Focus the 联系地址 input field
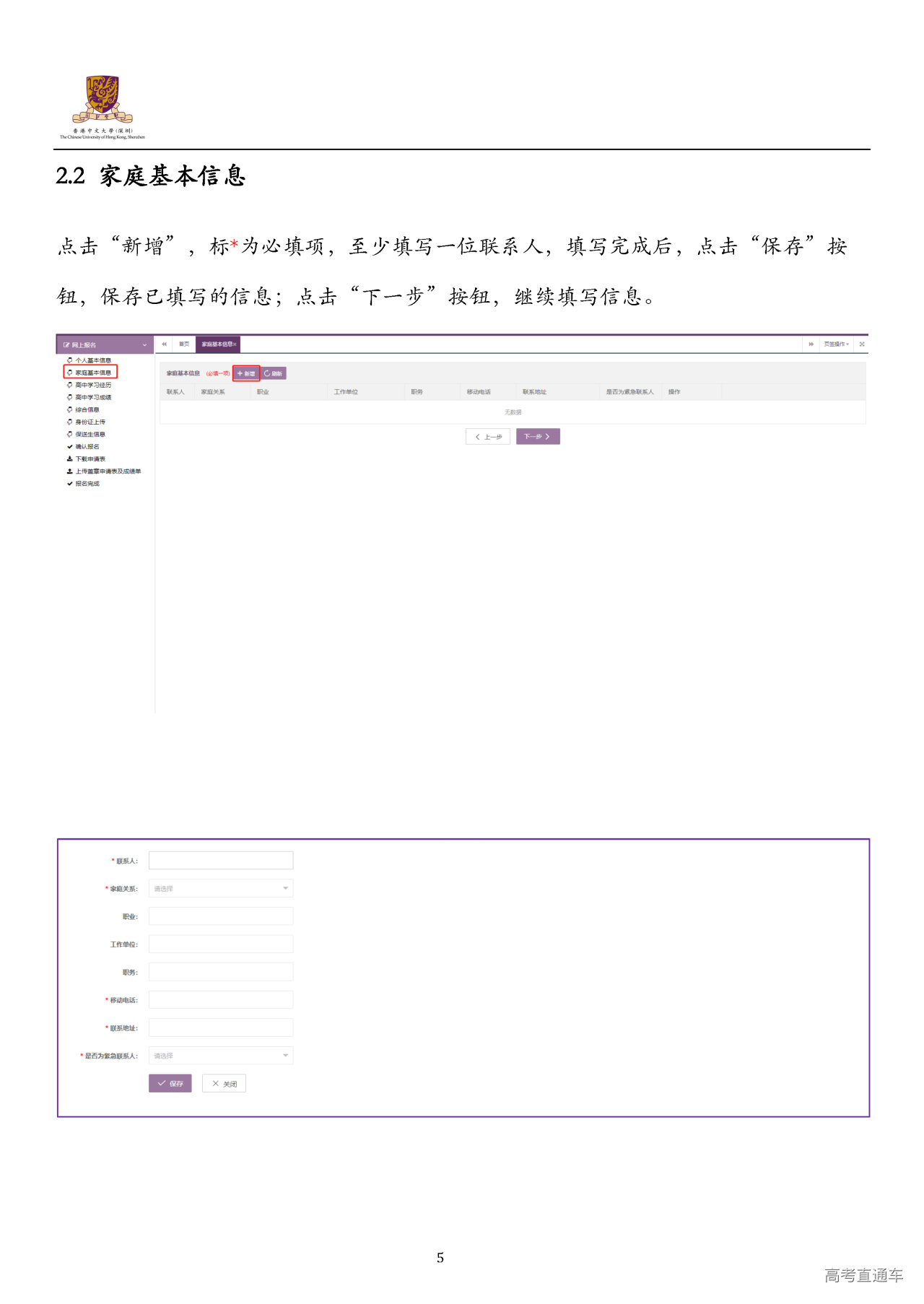The height and width of the screenshot is (1304, 924). (x=221, y=1027)
